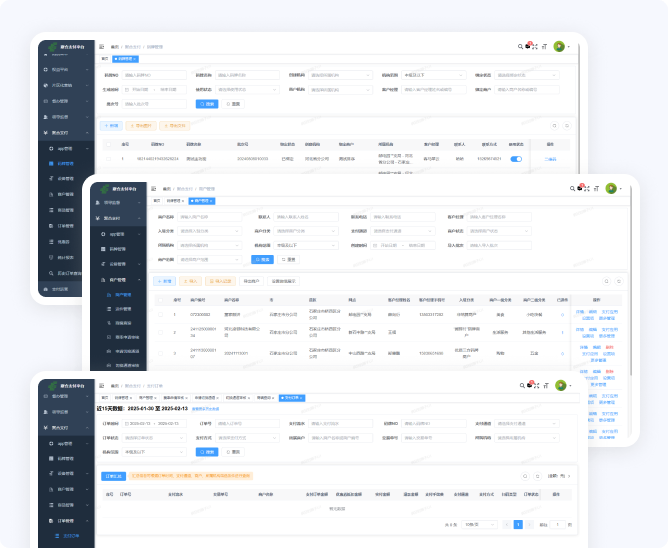This screenshot has width=668, height=548.
Task: Open notification bell in top window header
Action: click(x=528, y=46)
